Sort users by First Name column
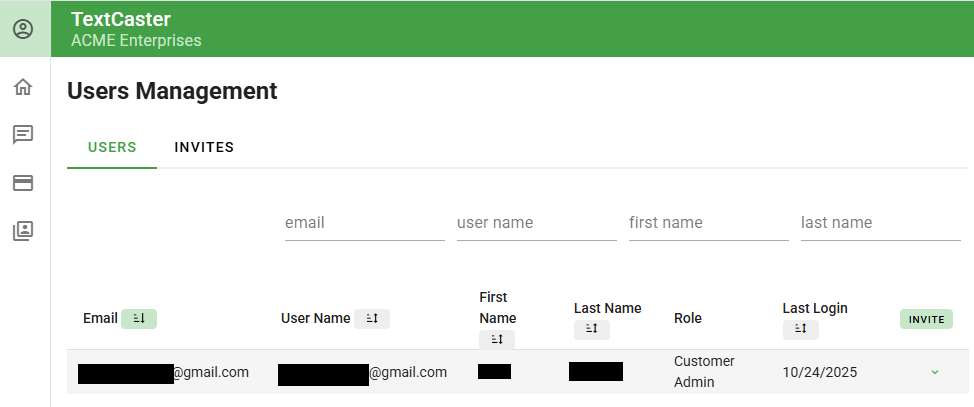This screenshot has height=407, width=974. pos(497,340)
